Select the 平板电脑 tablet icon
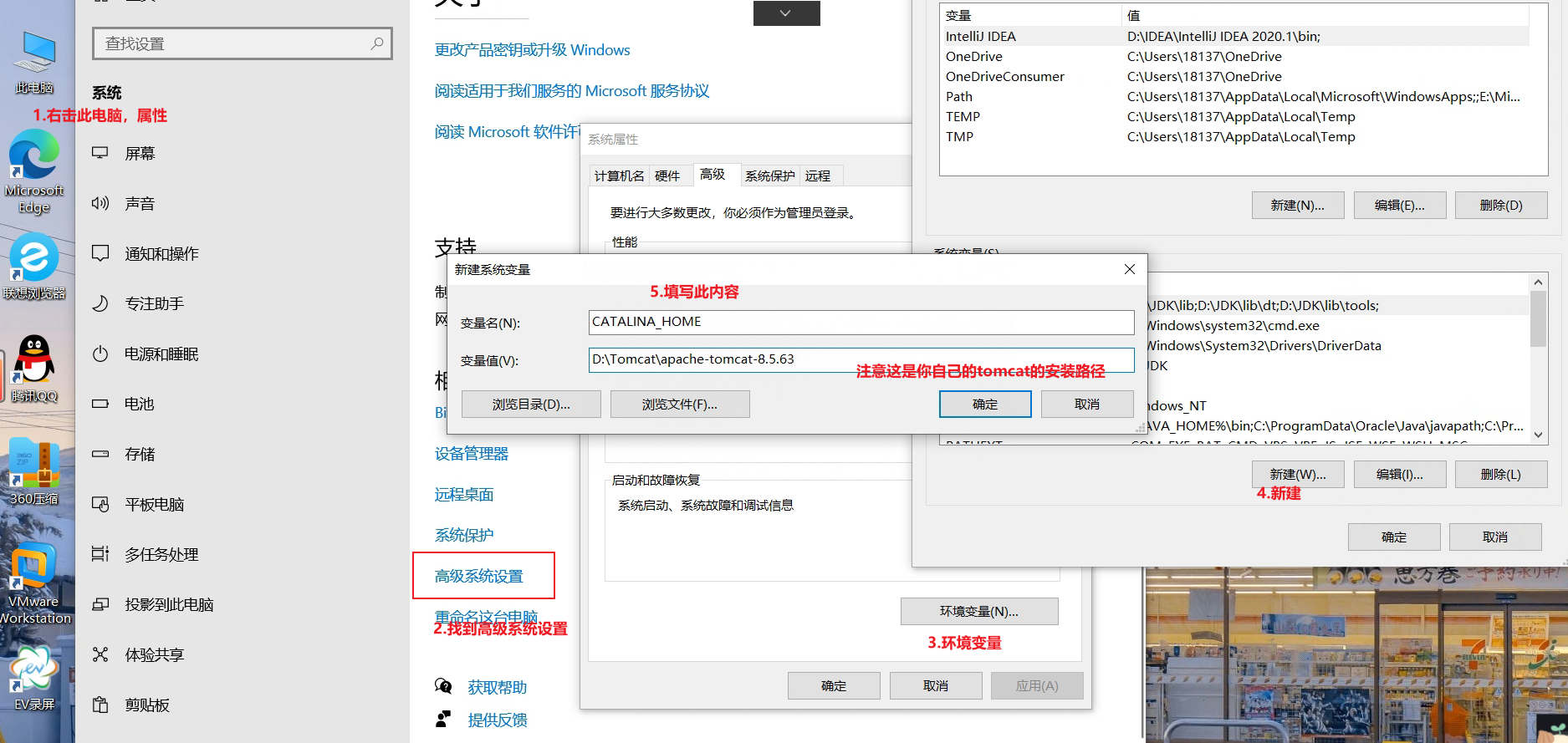This screenshot has width=1568, height=743. [x=100, y=504]
